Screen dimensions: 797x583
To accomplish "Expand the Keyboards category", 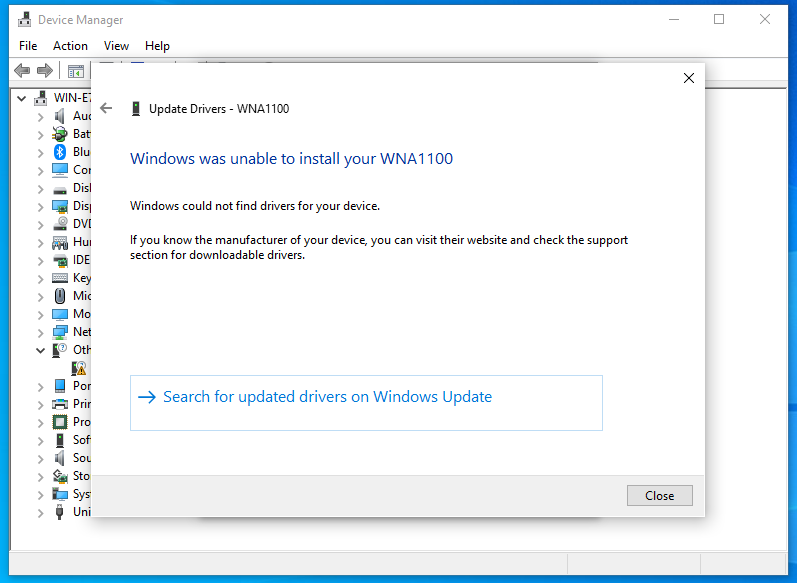I will point(41,279).
